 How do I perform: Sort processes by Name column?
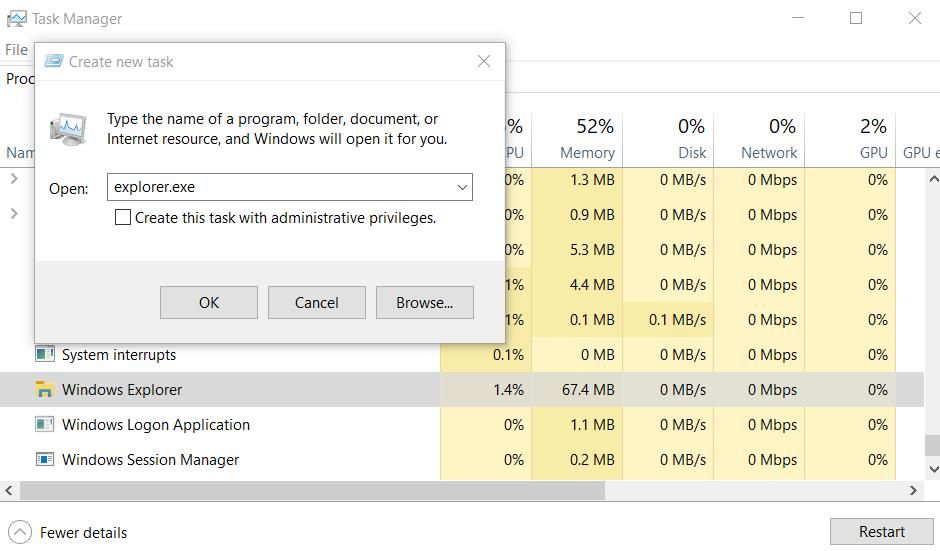tap(20, 153)
